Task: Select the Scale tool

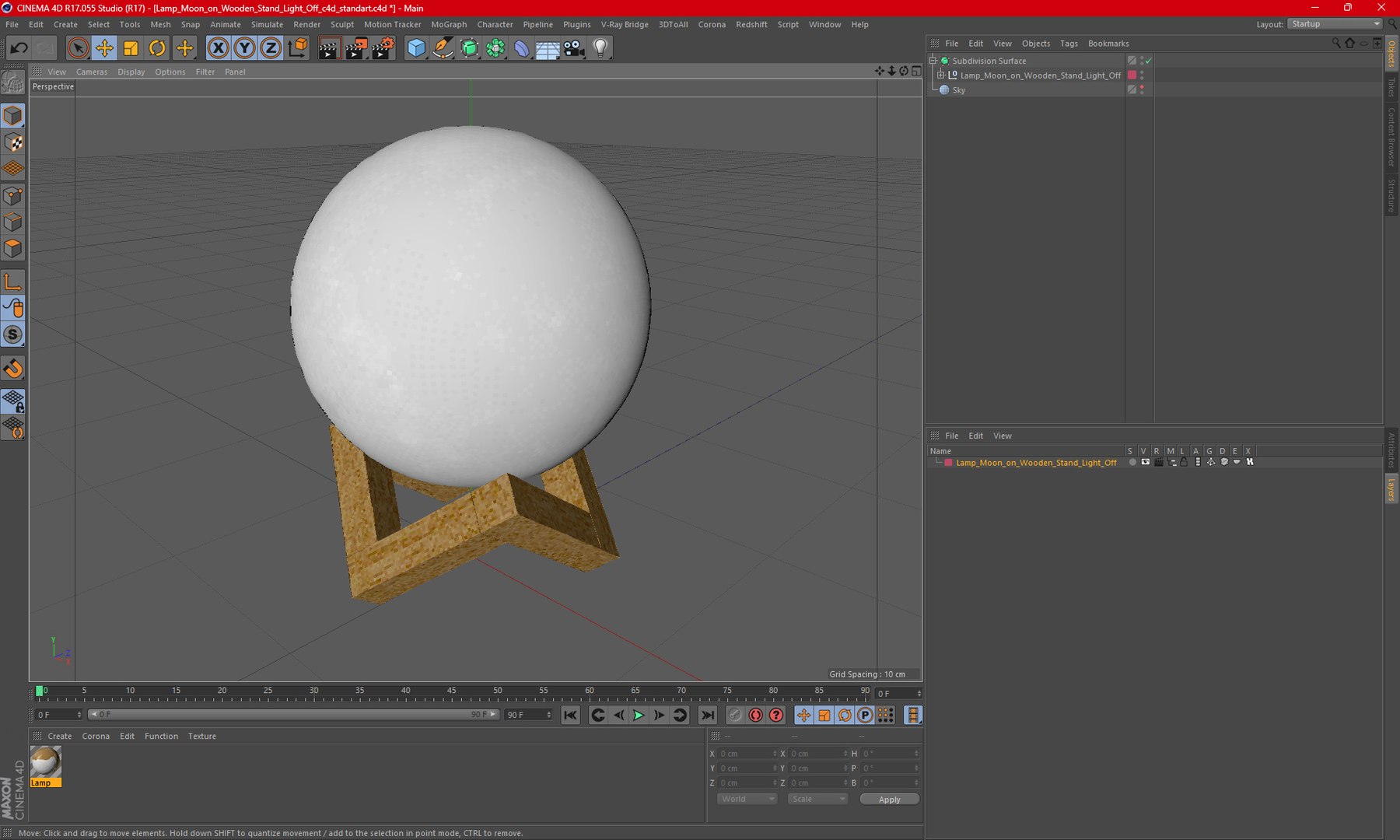Action: pyautogui.click(x=131, y=48)
